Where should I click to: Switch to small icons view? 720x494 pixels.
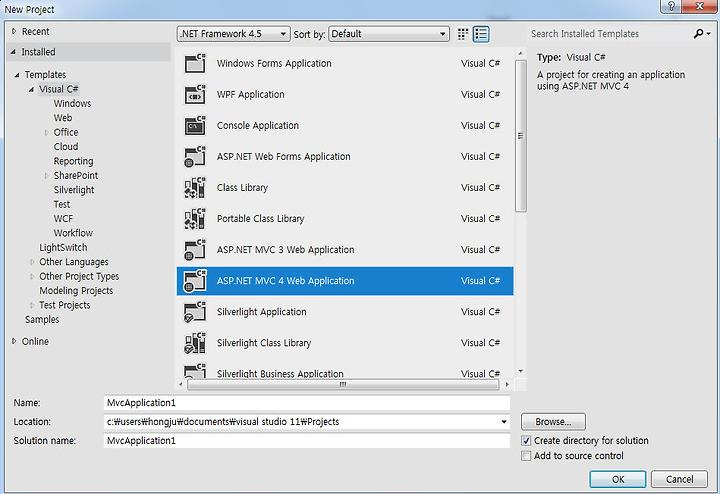[x=463, y=34]
